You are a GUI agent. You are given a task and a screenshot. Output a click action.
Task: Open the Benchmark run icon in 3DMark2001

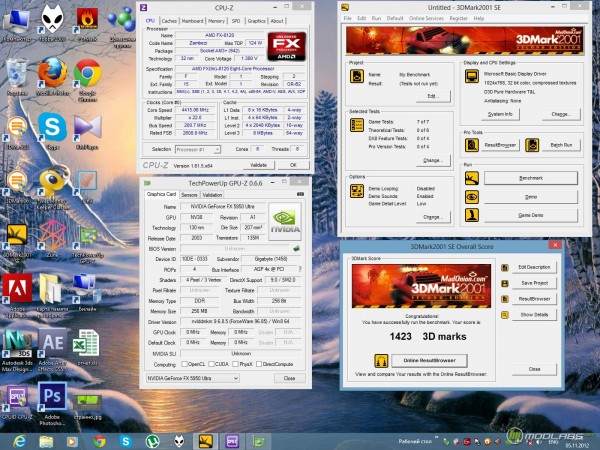click(x=472, y=178)
